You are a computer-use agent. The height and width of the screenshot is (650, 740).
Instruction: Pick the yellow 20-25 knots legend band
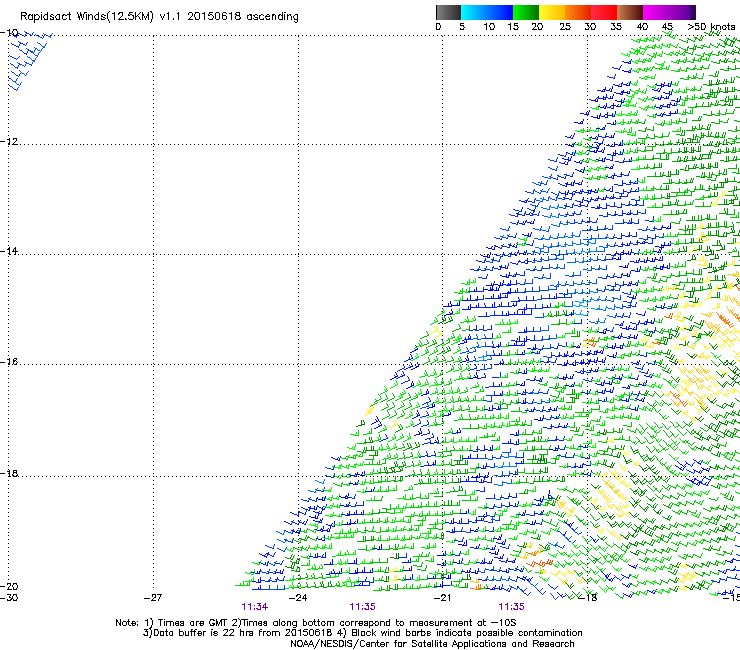point(552,12)
